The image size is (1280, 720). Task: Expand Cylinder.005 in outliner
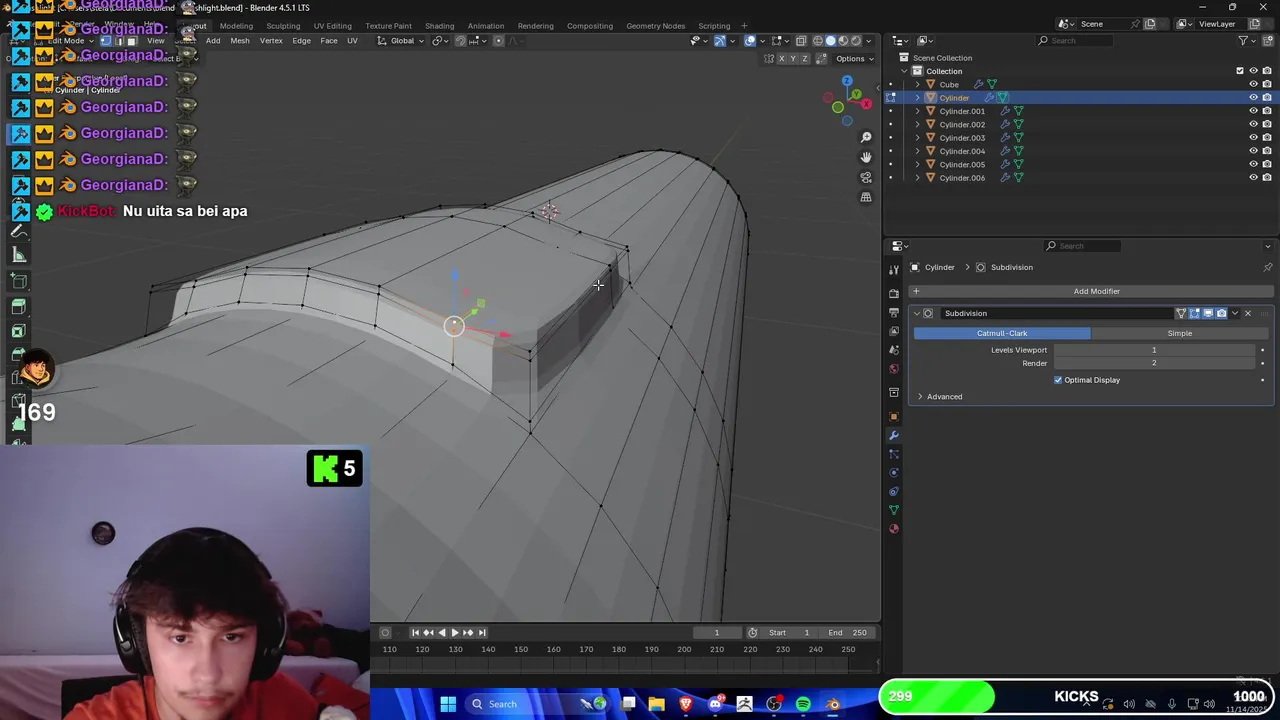coord(917,164)
